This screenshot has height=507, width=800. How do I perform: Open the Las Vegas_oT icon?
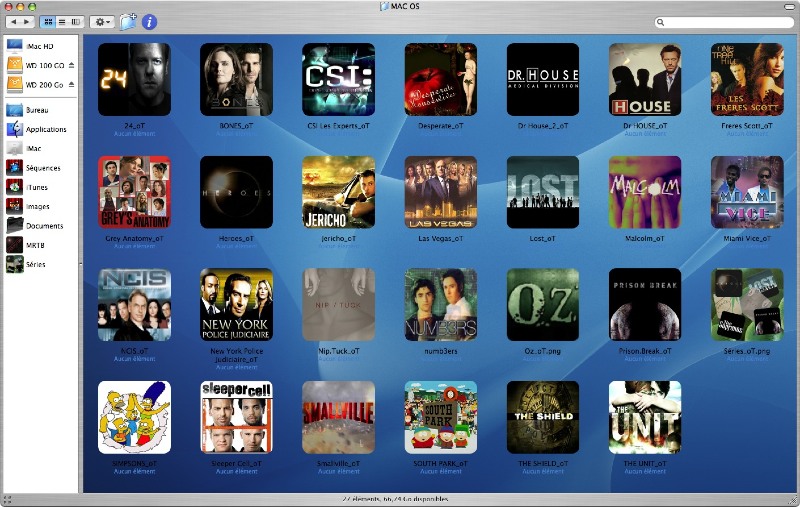click(441, 192)
